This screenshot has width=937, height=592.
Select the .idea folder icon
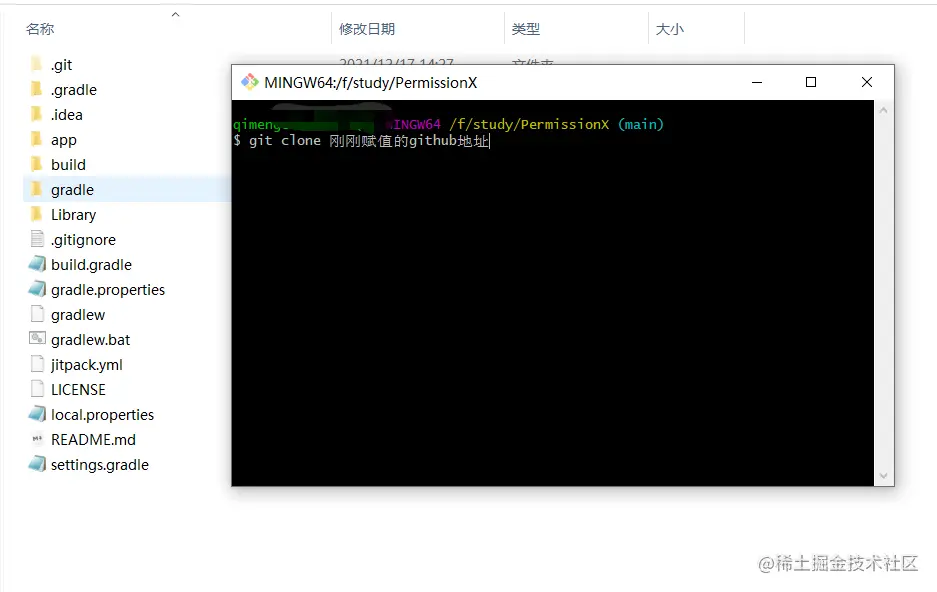coord(36,114)
